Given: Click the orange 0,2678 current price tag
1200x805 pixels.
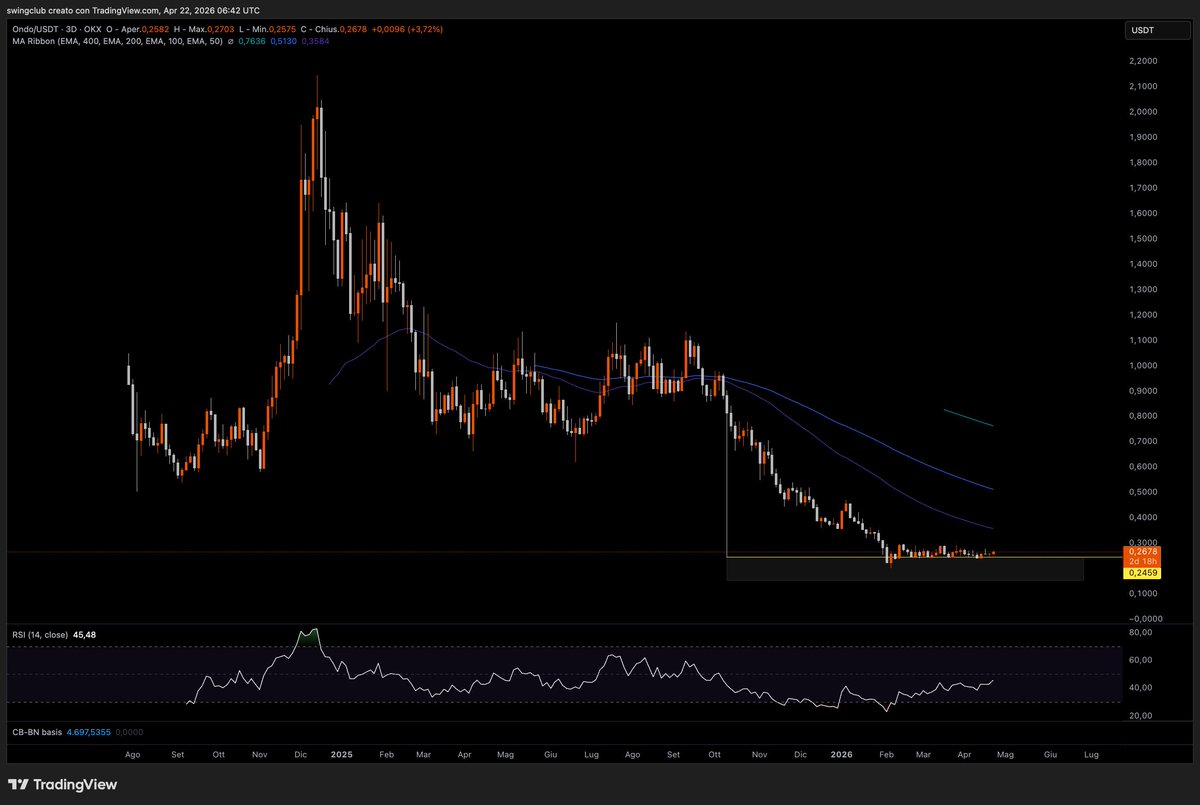Looking at the screenshot, I should tap(1140, 551).
